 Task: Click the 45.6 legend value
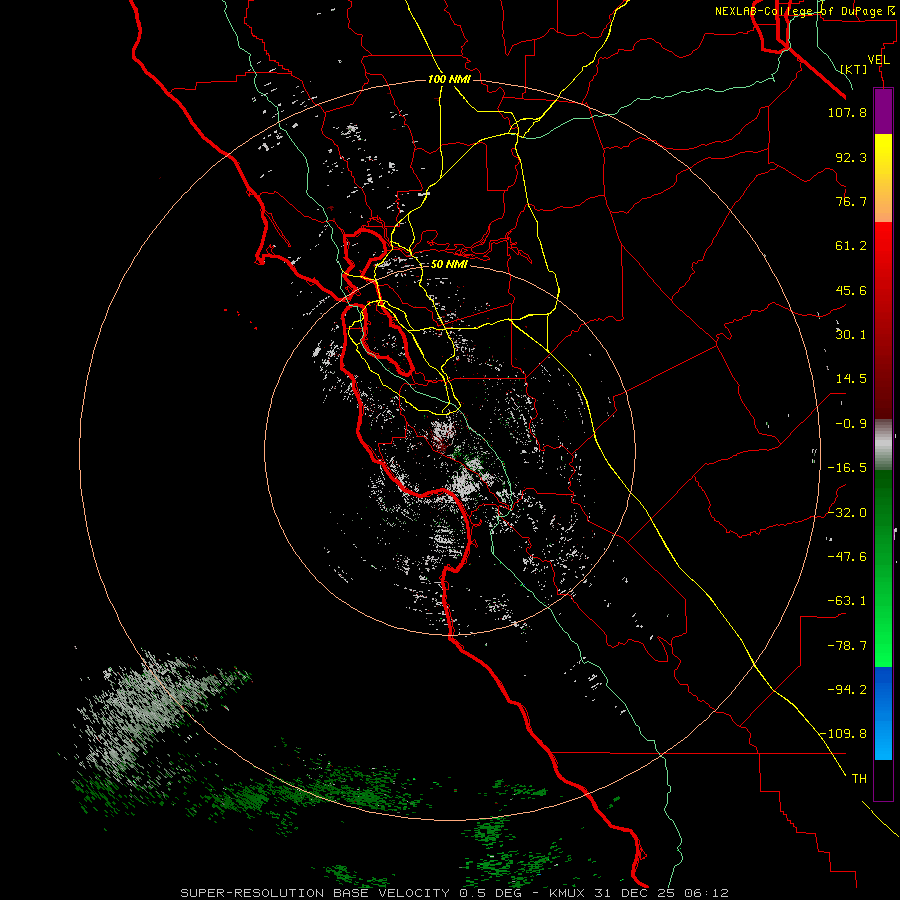(851, 290)
